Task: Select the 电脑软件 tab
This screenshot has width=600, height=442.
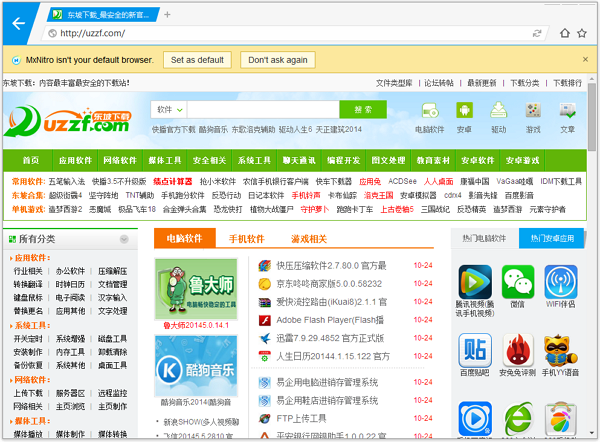Action: (x=185, y=238)
